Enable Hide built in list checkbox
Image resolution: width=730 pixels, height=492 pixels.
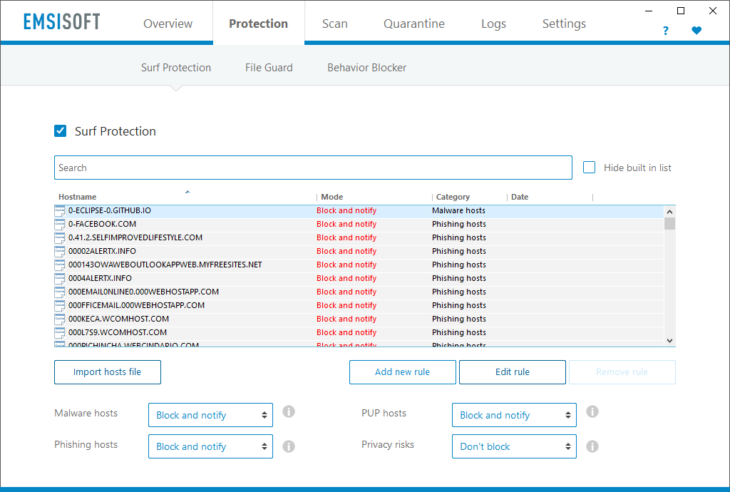point(589,167)
